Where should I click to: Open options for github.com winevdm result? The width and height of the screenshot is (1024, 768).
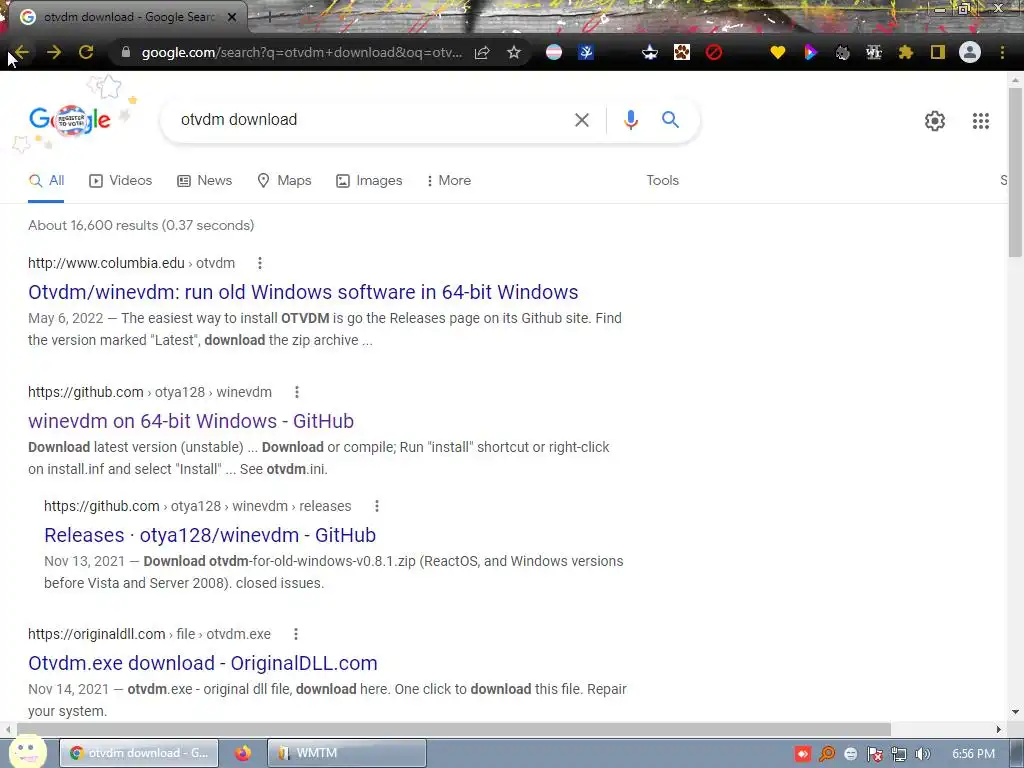tap(296, 392)
